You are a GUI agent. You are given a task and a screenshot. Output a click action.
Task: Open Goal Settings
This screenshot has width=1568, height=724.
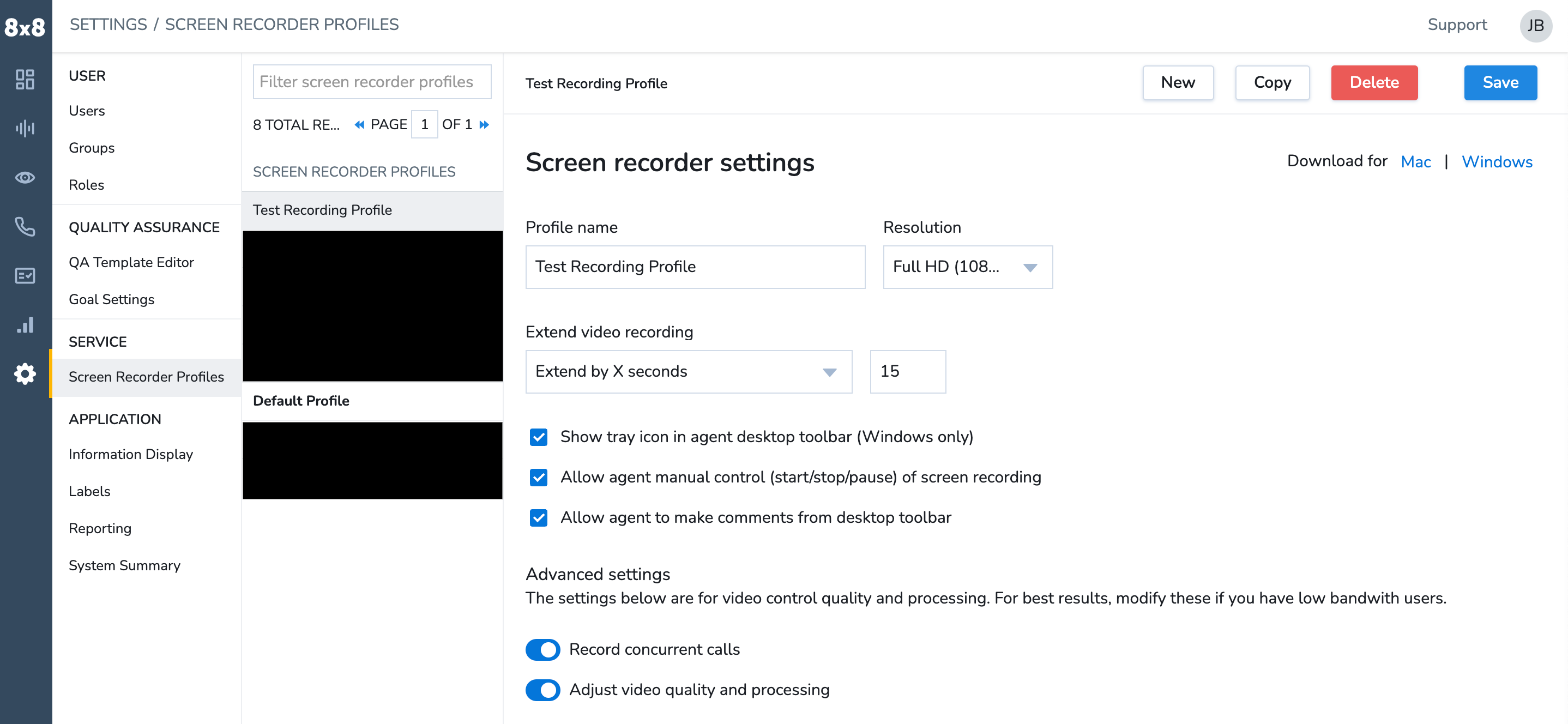(x=111, y=300)
